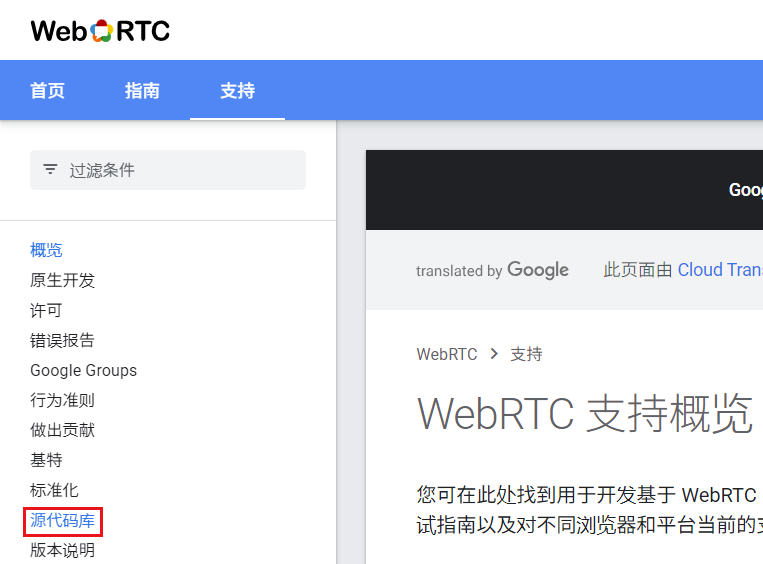
Task: Click the 此页面由 text
Action: [x=637, y=270]
